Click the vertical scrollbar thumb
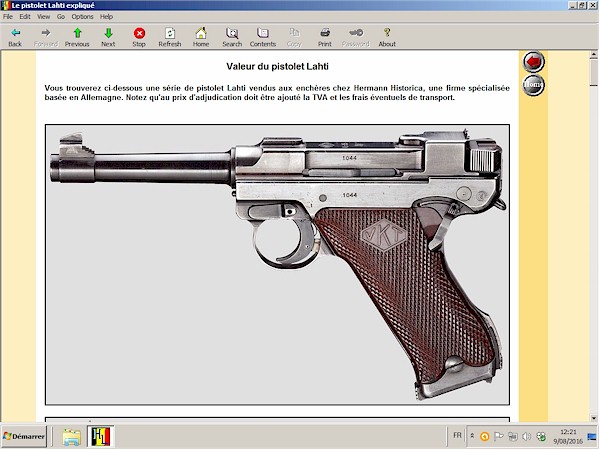Image resolution: width=600 pixels, height=450 pixels. coord(593,73)
